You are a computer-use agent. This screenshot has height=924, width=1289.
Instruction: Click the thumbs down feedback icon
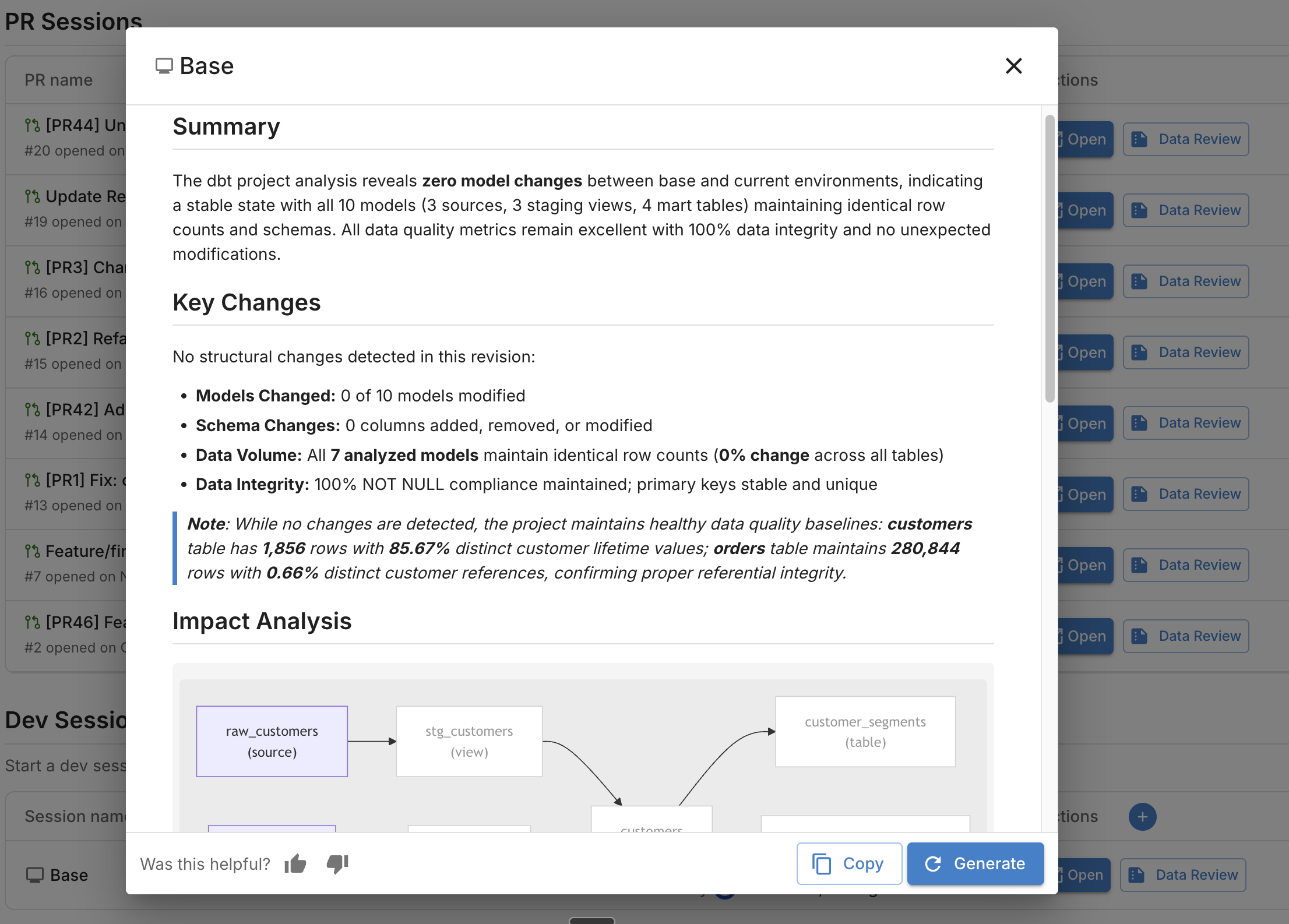(337, 863)
